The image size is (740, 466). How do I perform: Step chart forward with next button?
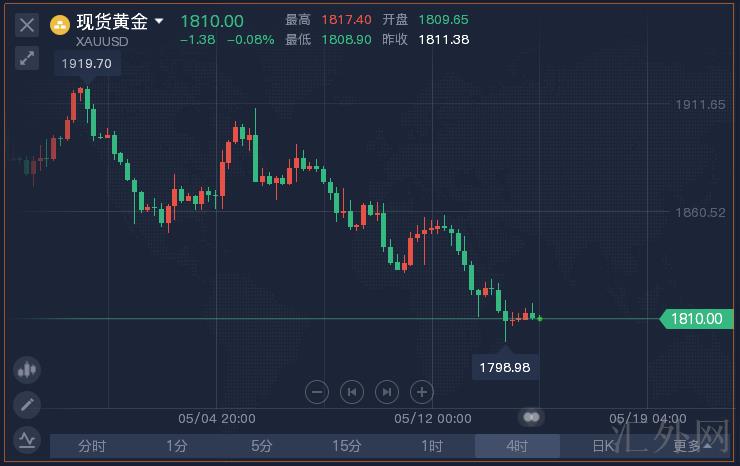click(387, 392)
